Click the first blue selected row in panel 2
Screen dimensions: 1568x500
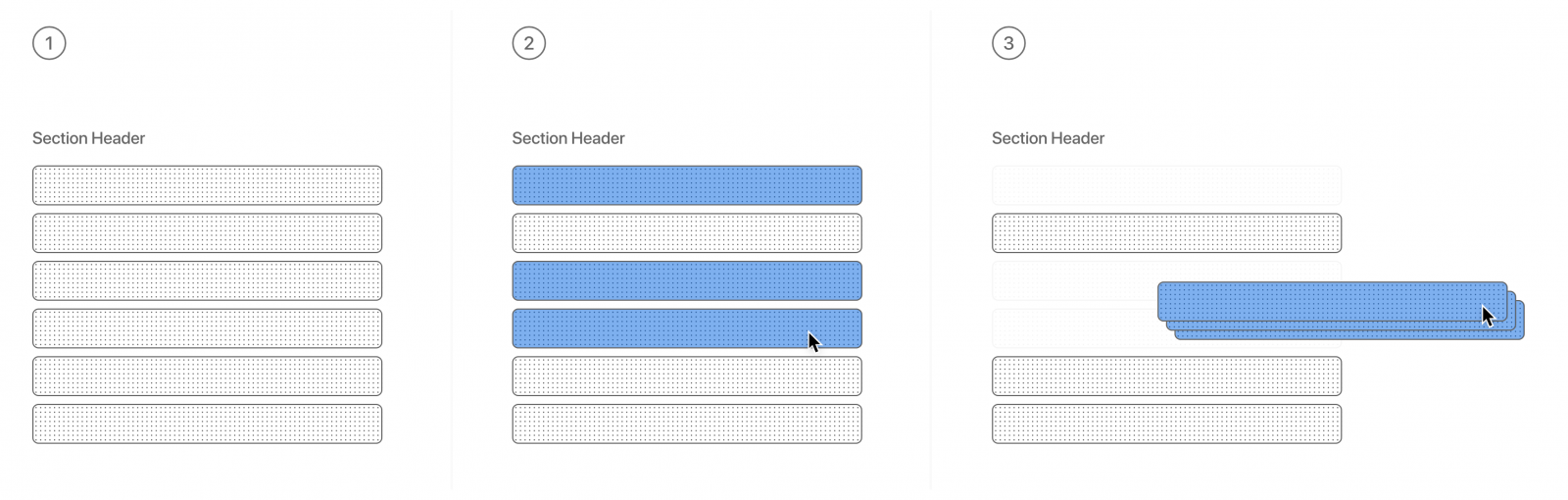[x=687, y=185]
